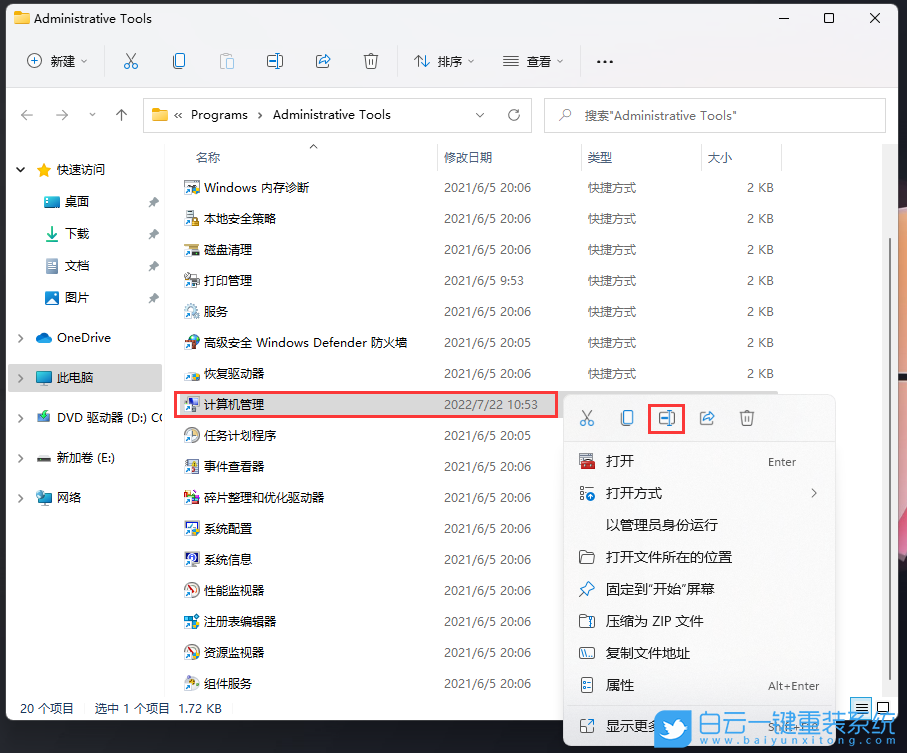Image resolution: width=907 pixels, height=753 pixels.
Task: Open the context menu's rename icon
Action: [666, 418]
